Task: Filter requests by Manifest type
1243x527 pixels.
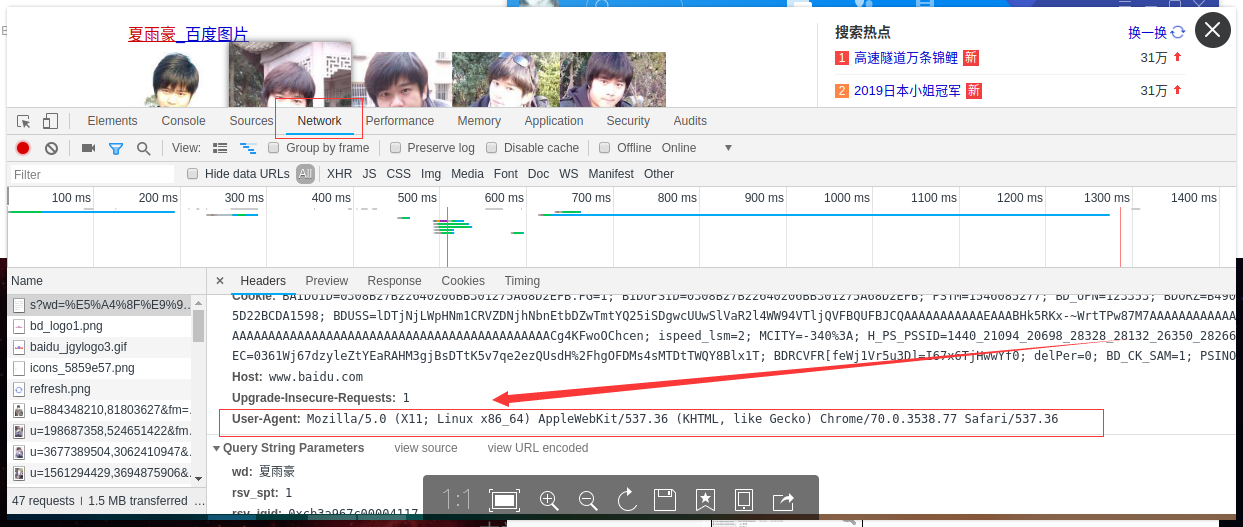Action: (611, 174)
